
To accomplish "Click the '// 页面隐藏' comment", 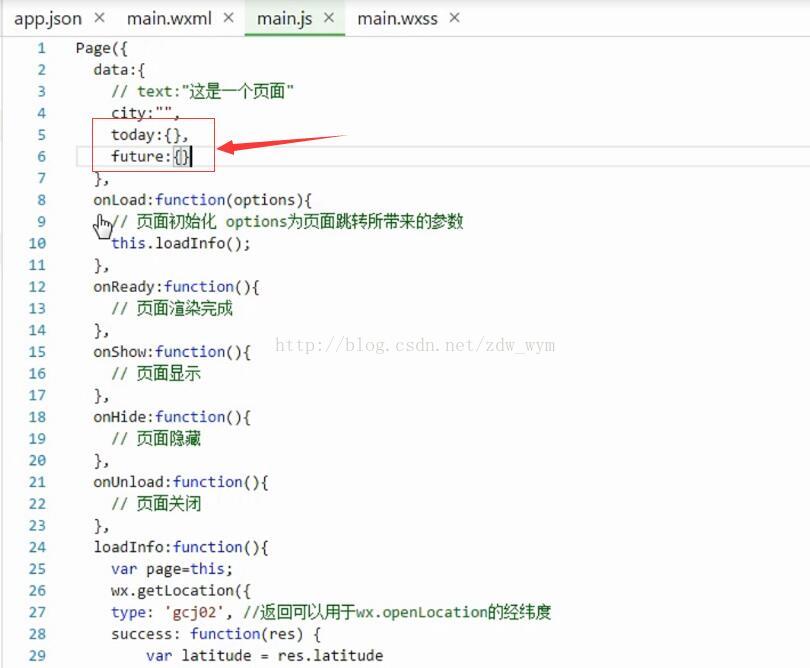I will coord(156,439).
